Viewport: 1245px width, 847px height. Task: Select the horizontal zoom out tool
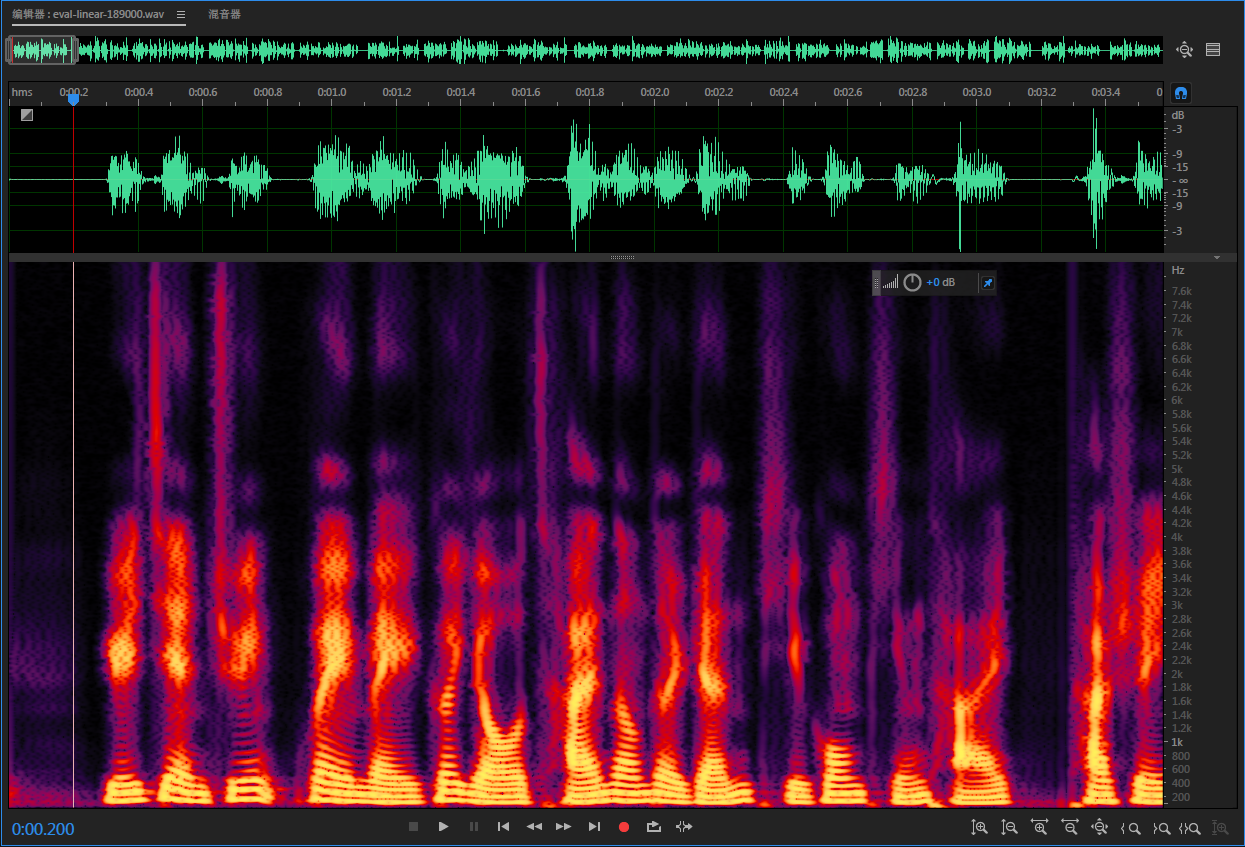click(x=1070, y=828)
